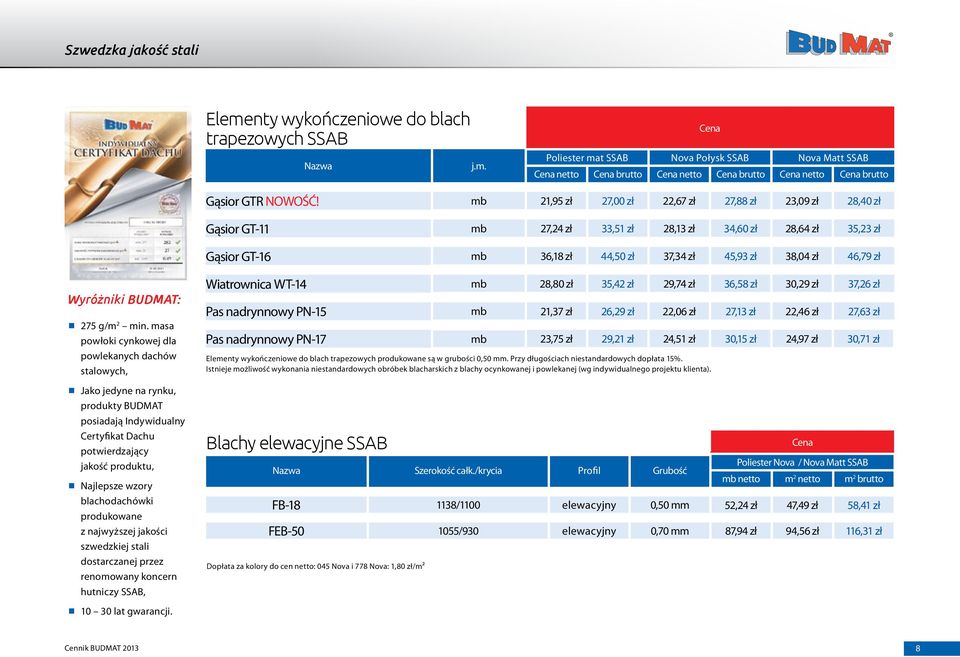The width and height of the screenshot is (960, 657).
Task: Click the Profil column header
Action: point(588,470)
